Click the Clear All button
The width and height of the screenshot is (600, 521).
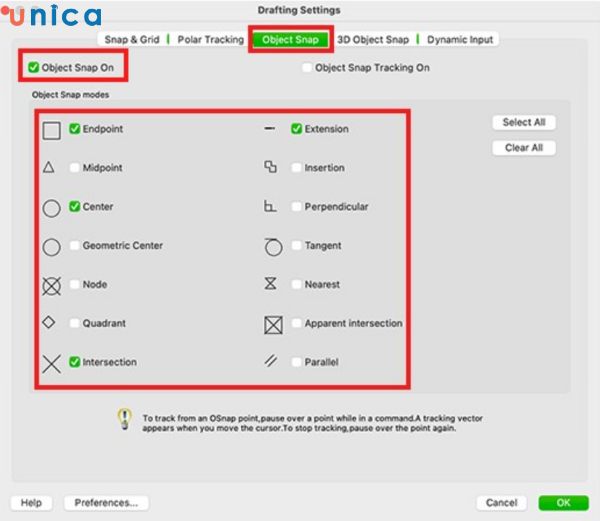point(524,148)
